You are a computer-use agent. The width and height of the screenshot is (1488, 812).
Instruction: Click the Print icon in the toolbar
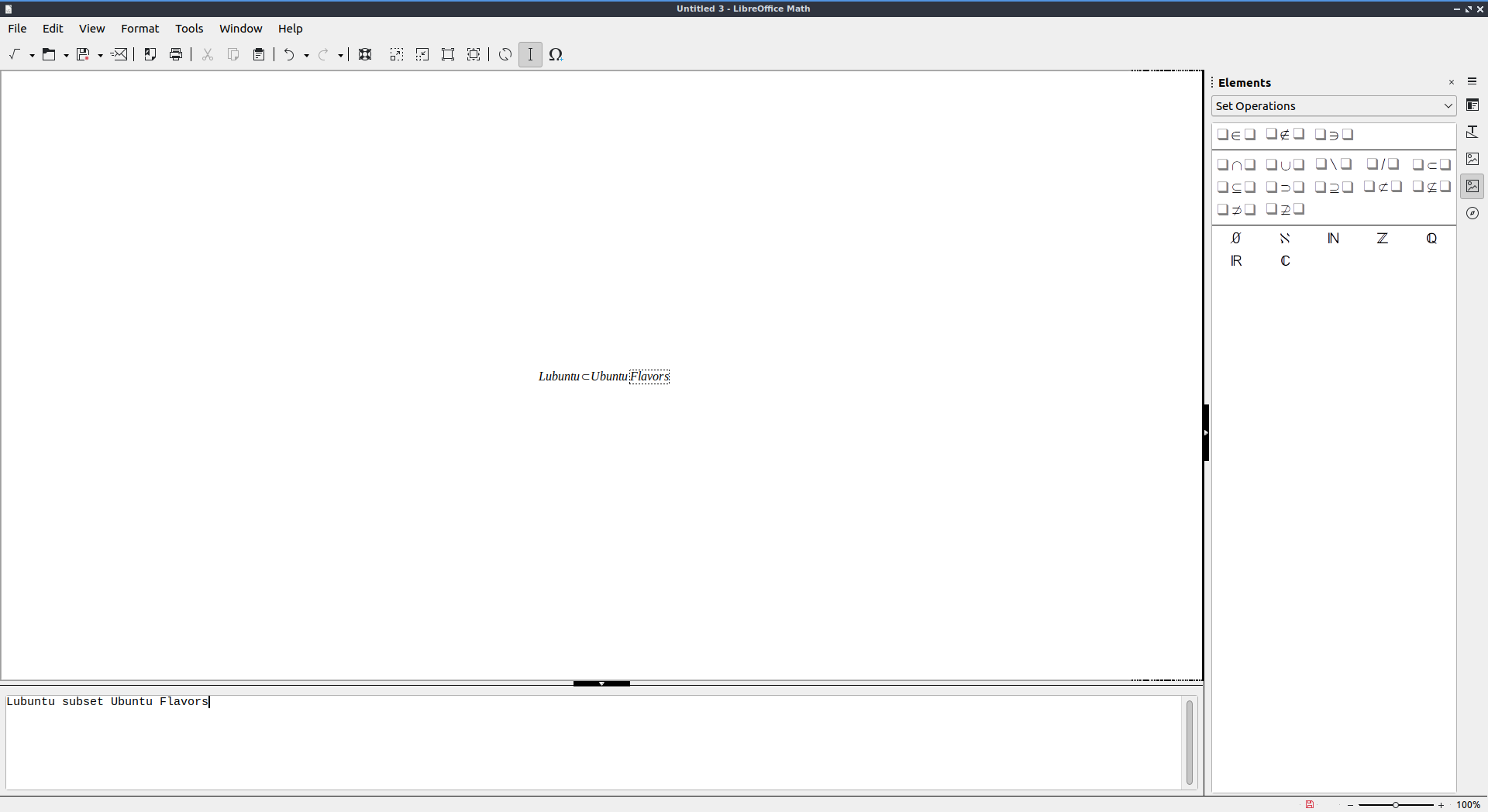coord(176,54)
